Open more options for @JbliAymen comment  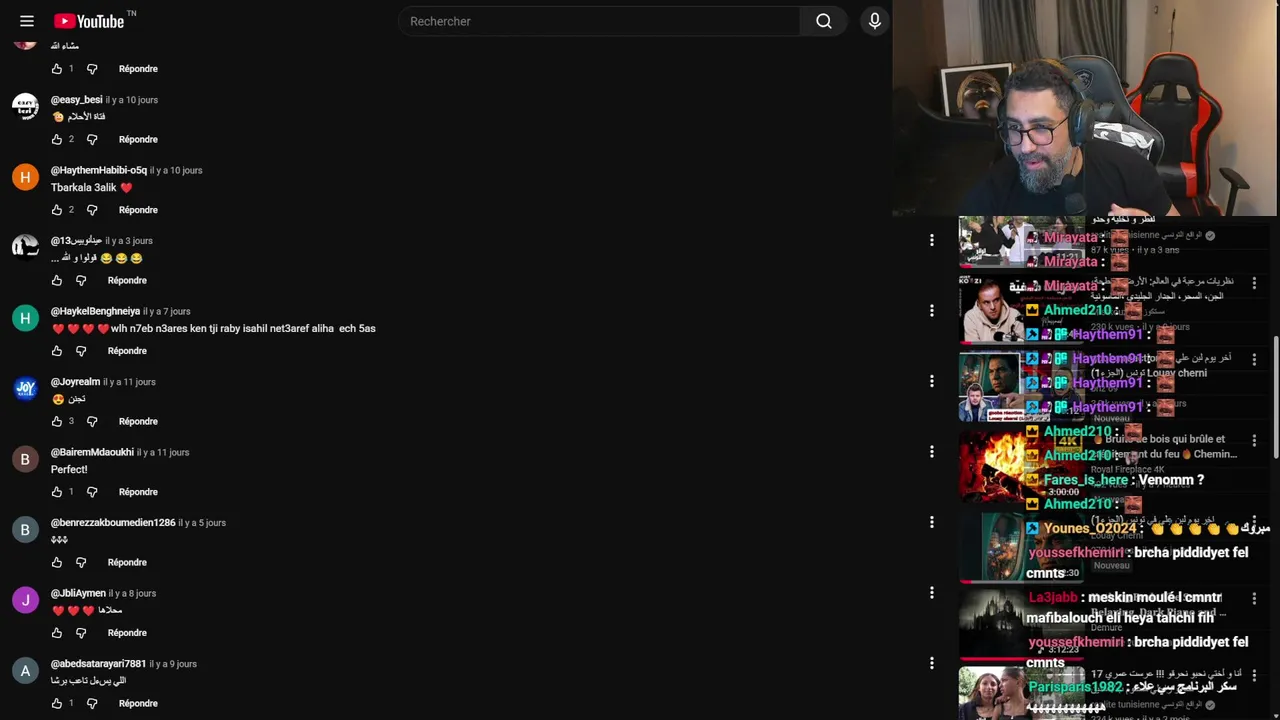[931, 593]
